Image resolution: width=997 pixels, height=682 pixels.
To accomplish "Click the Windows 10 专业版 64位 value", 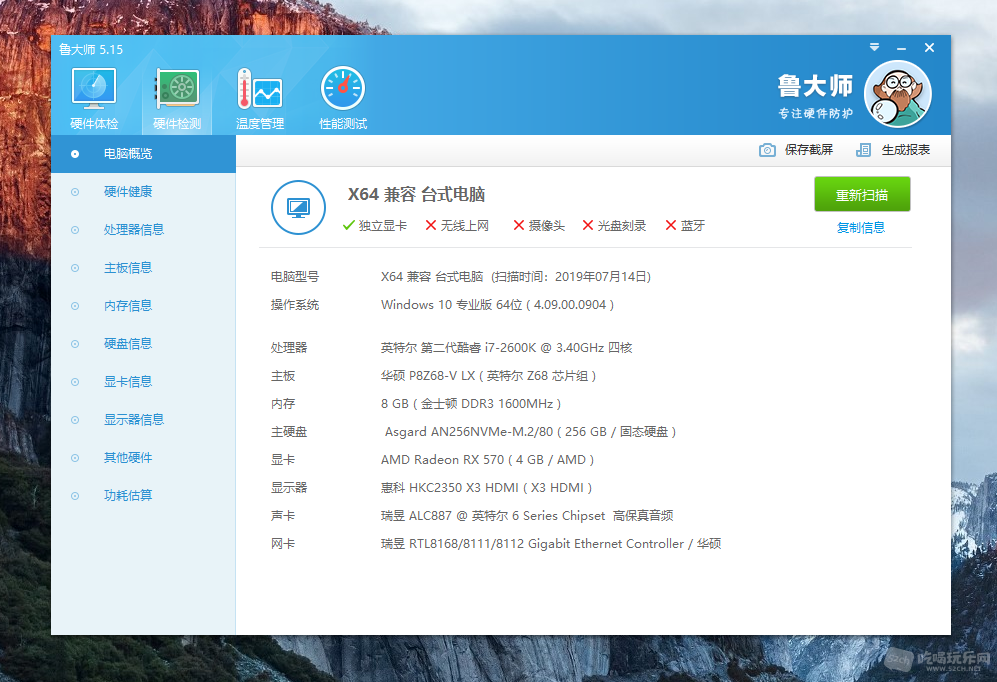I will coord(497,305).
